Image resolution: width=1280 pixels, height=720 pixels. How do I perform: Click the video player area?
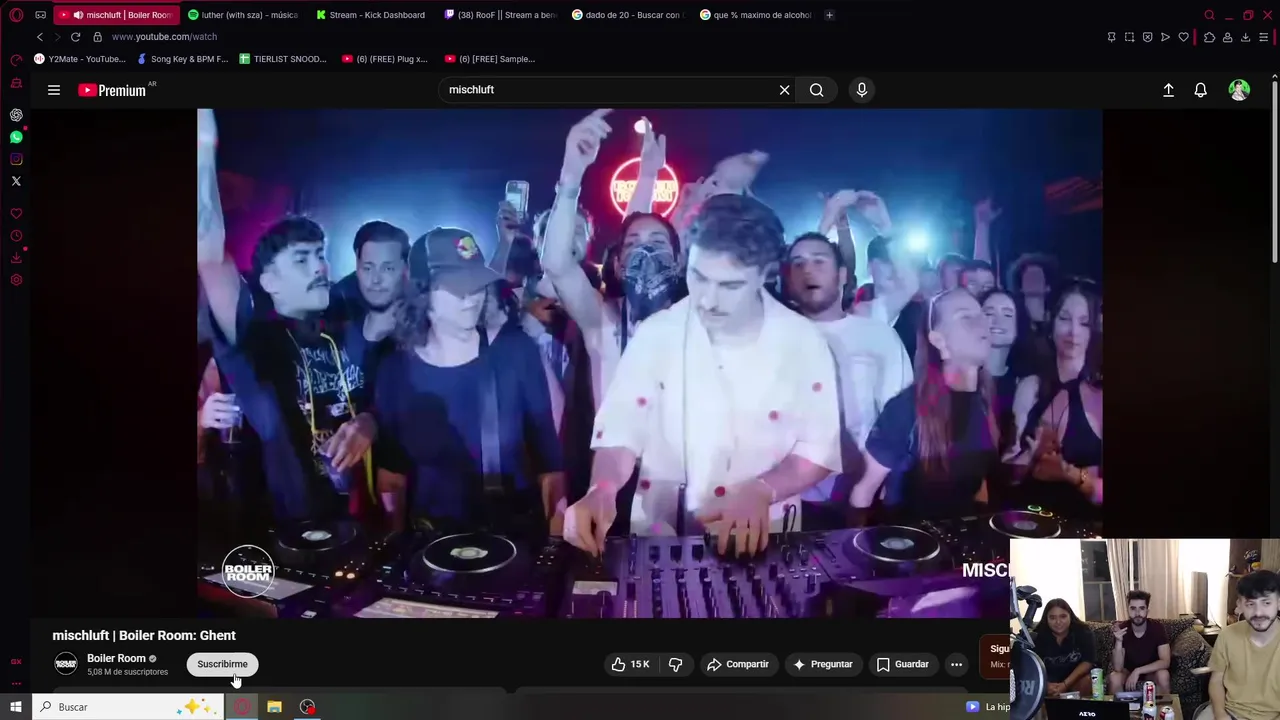point(650,363)
